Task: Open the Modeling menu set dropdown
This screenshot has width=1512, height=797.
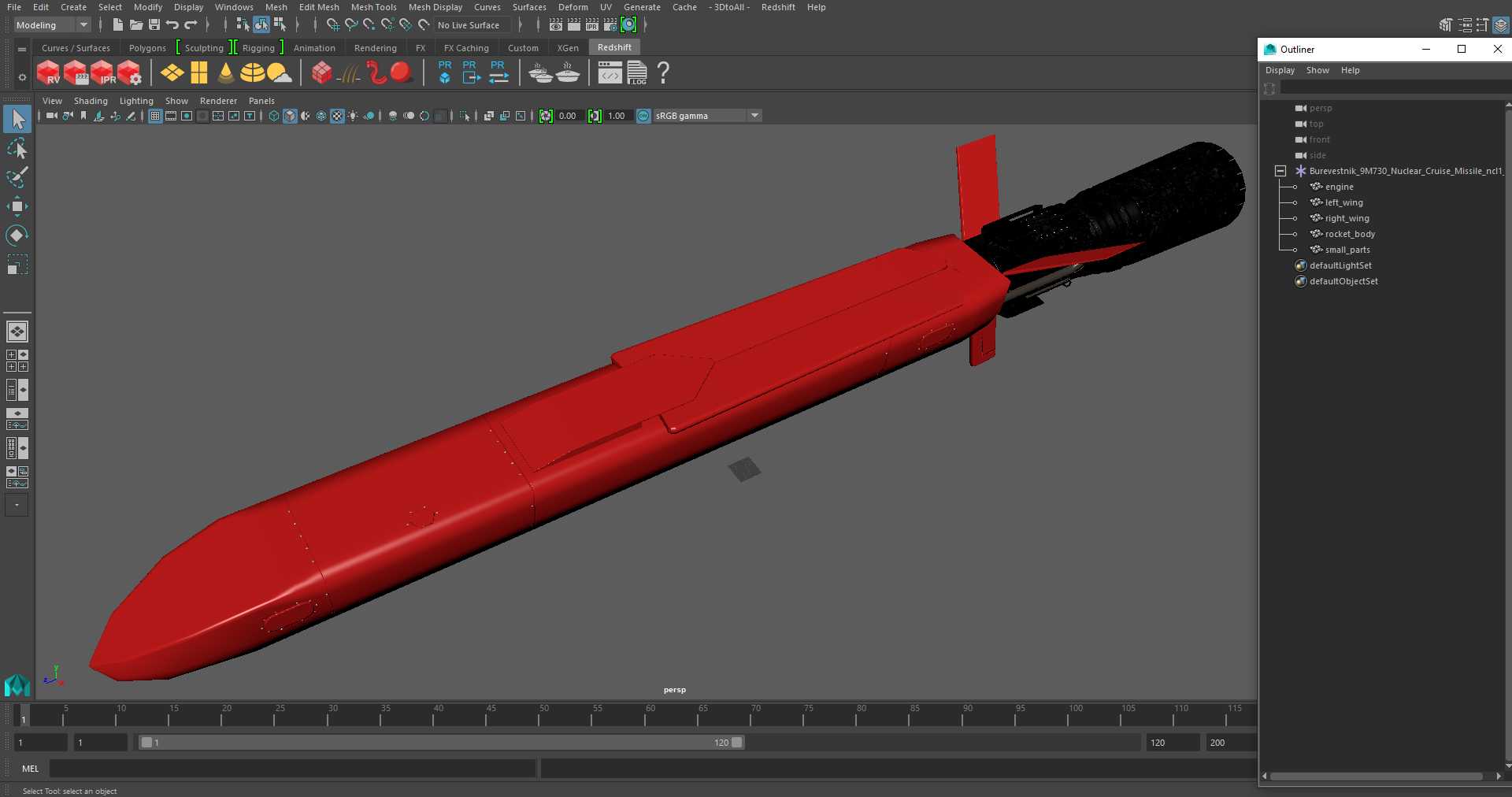Action: tap(52, 25)
